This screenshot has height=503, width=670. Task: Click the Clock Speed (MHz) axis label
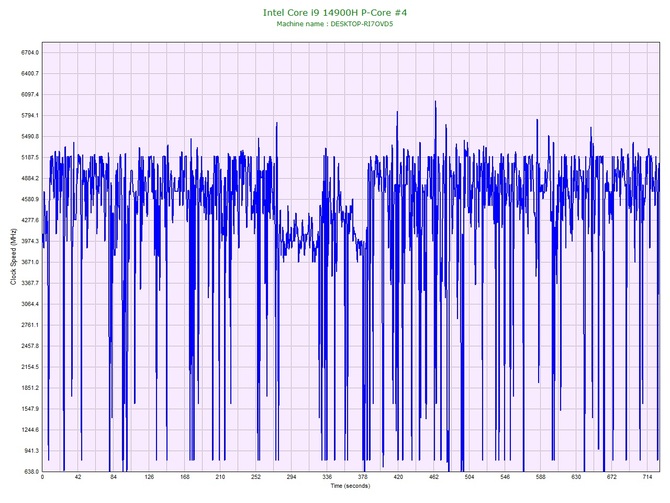13,257
